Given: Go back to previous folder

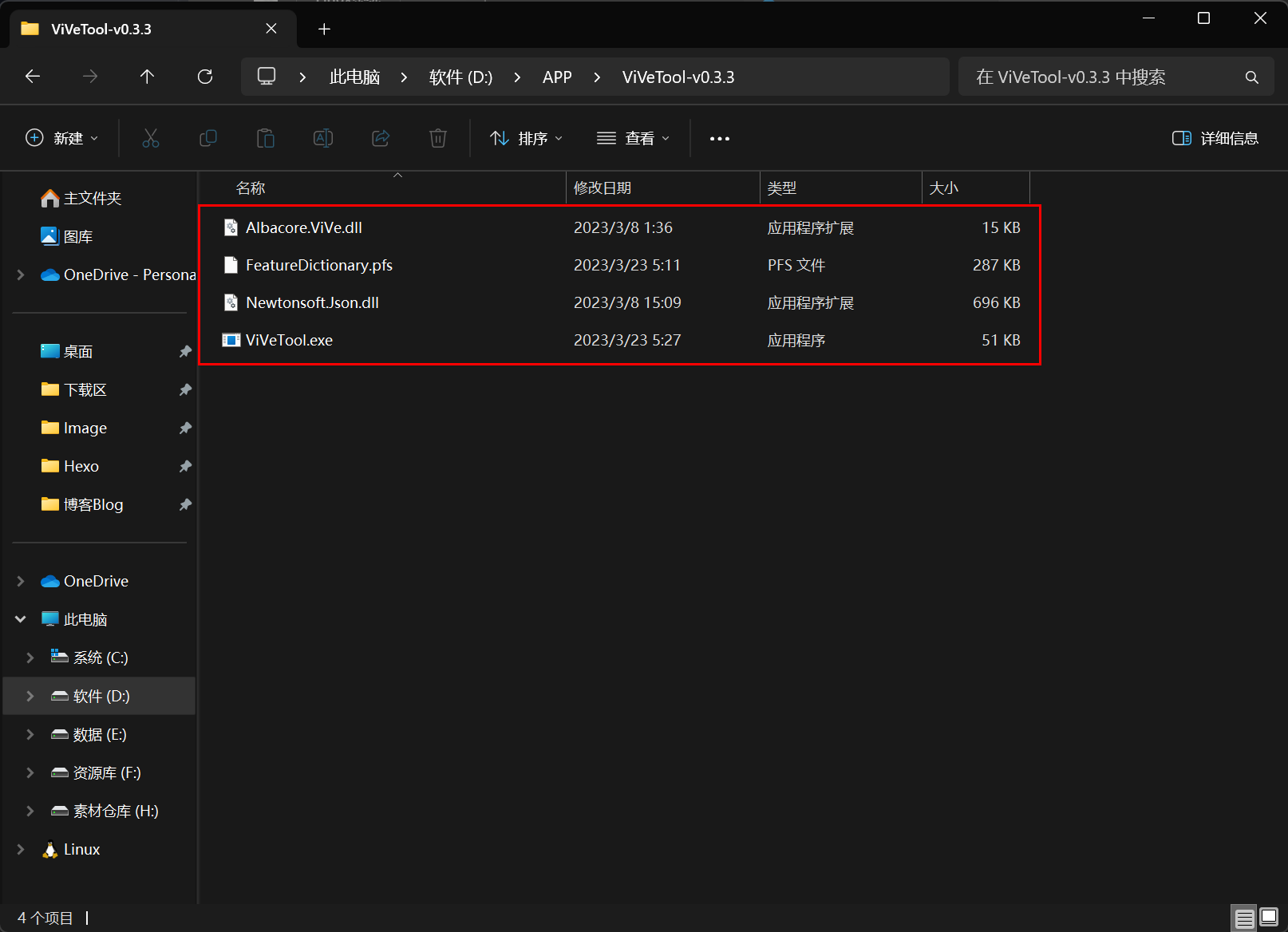Looking at the screenshot, I should [33, 77].
